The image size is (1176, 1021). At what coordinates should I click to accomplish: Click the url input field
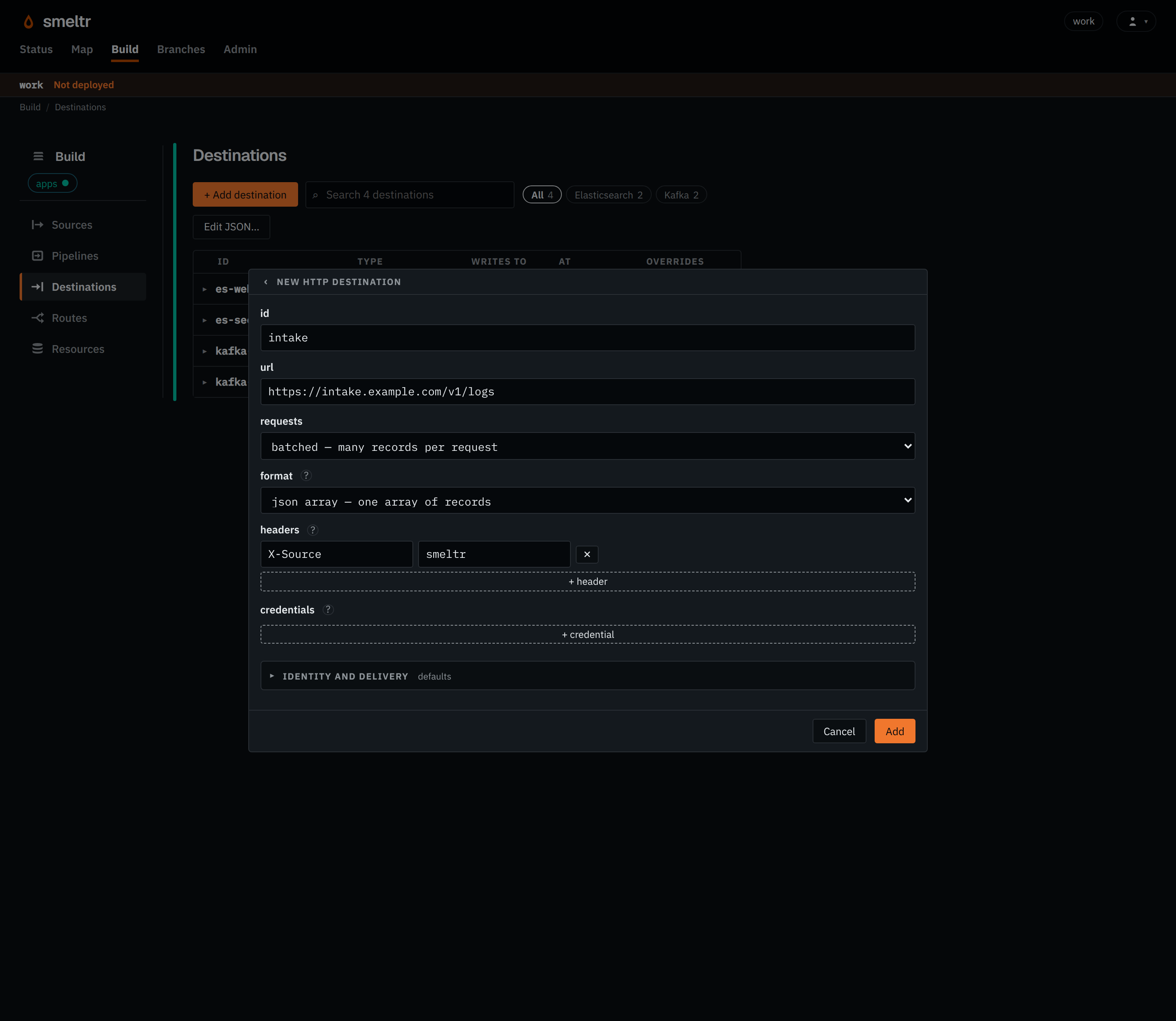click(x=588, y=392)
